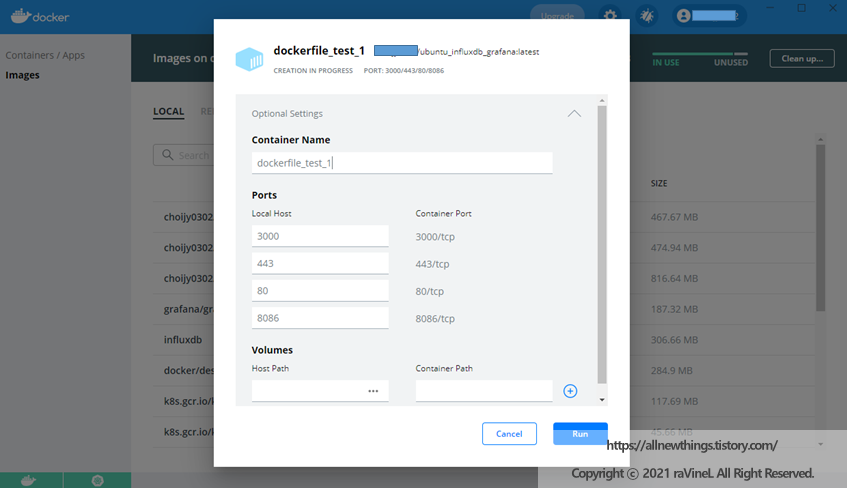Click the search magnifier icon
The height and width of the screenshot is (488, 847).
click(168, 155)
